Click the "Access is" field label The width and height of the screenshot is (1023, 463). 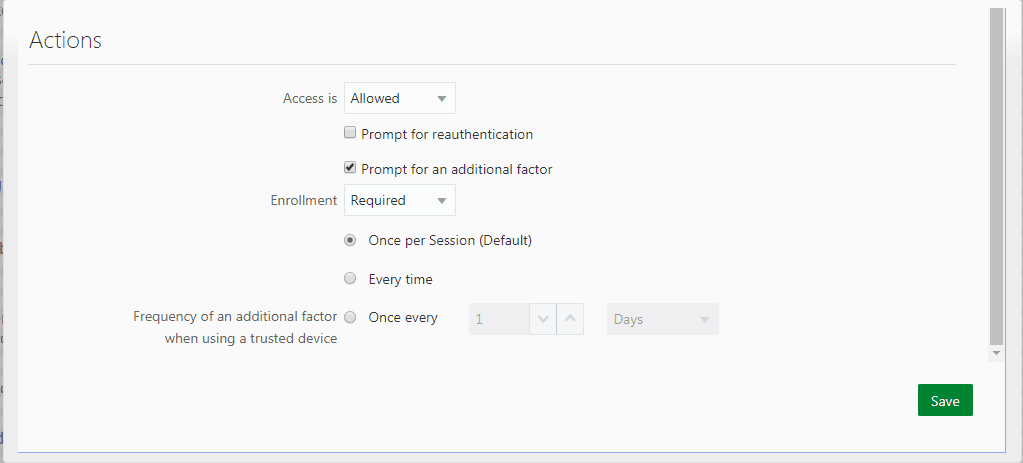310,98
